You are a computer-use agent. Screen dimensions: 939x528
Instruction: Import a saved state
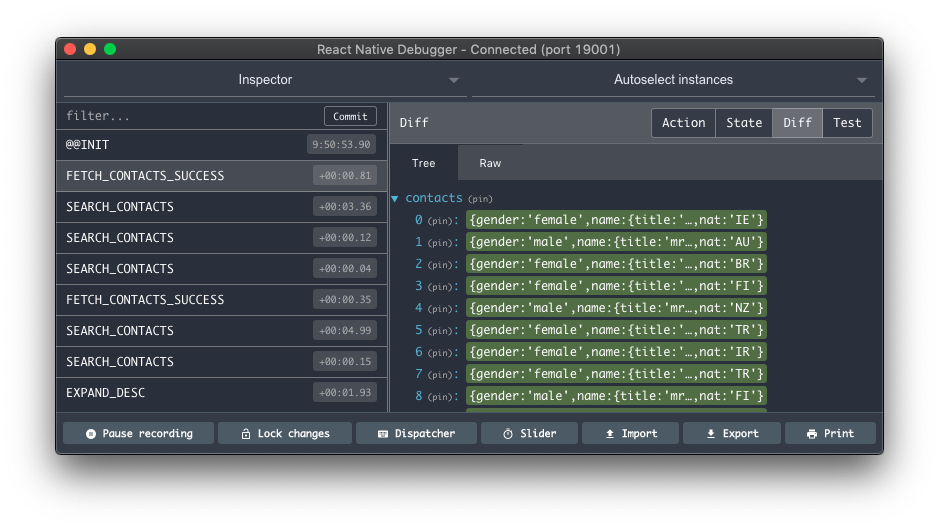click(630, 433)
